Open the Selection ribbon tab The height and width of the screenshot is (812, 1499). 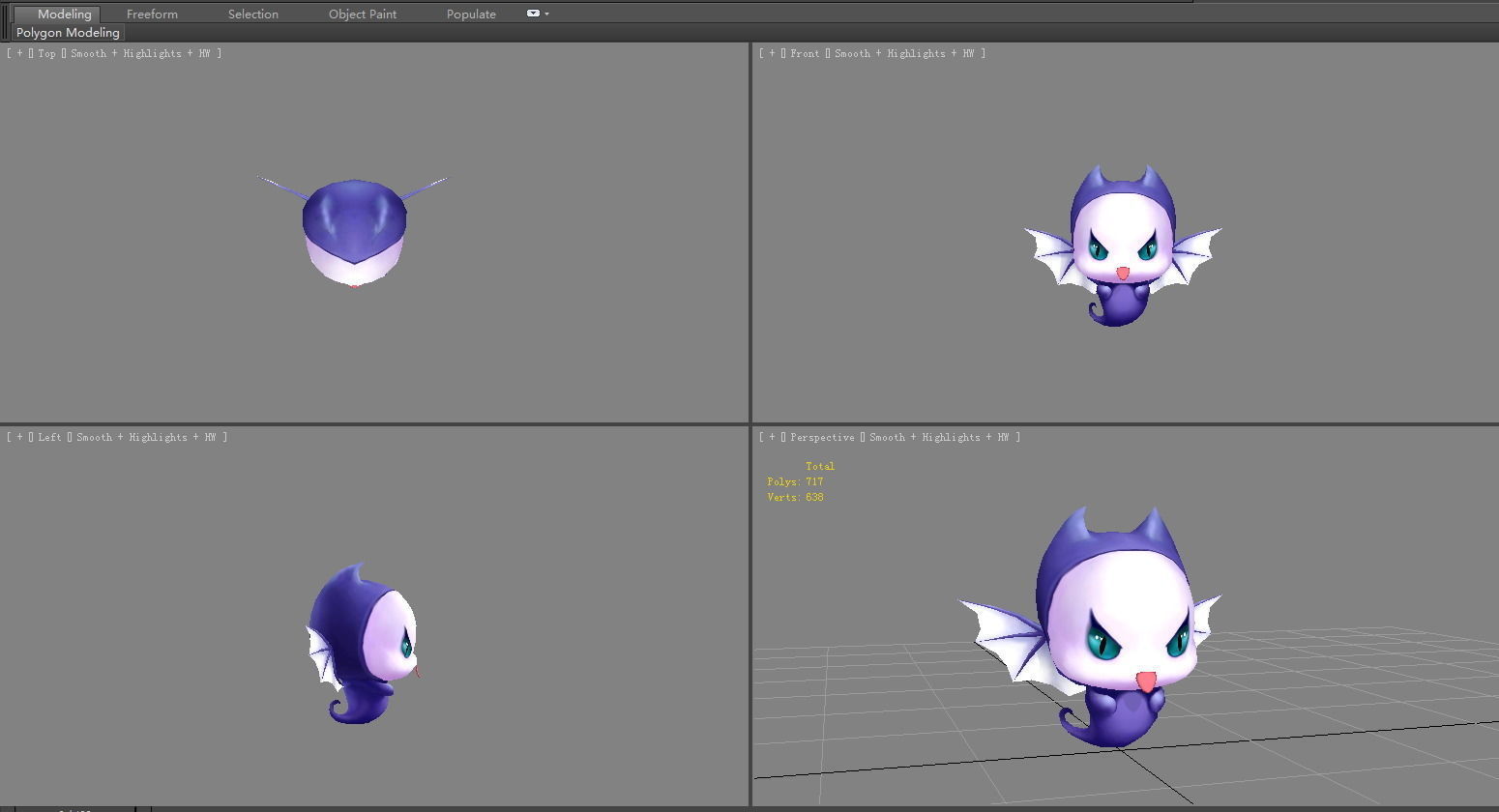pyautogui.click(x=253, y=14)
